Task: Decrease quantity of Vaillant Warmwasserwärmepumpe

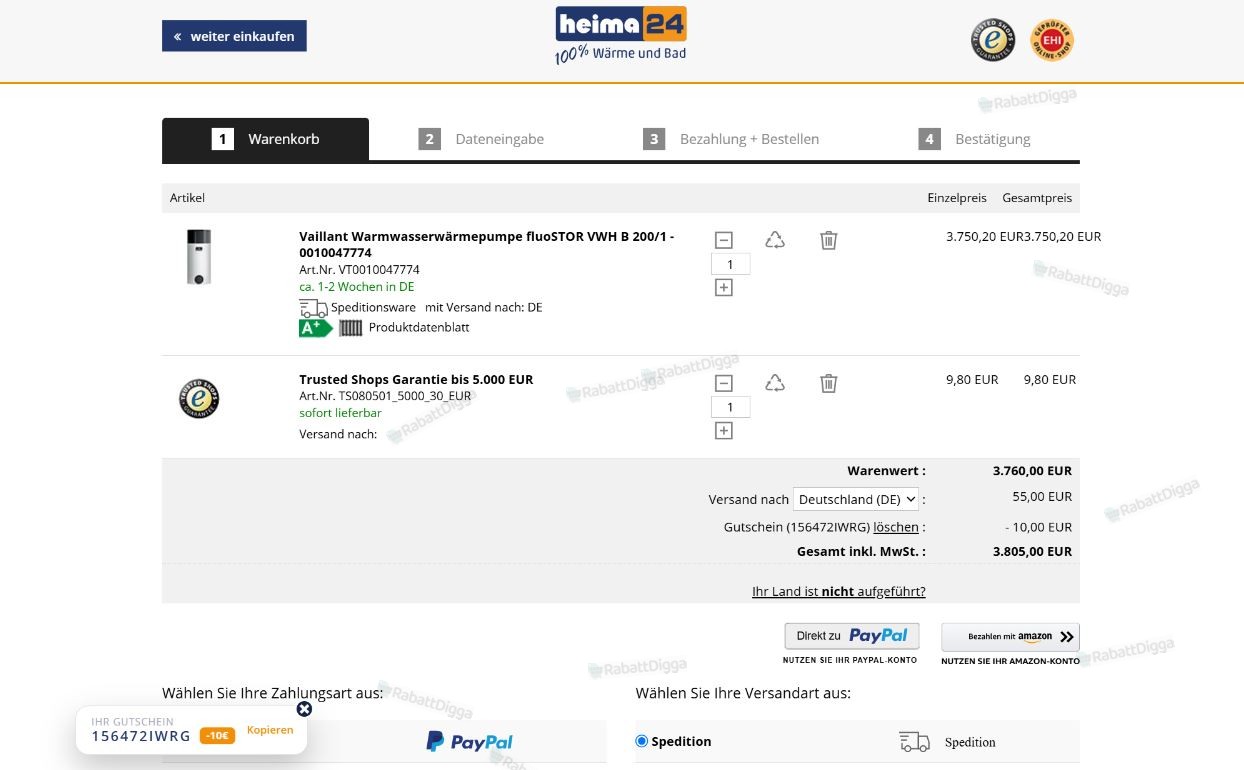Action: click(x=724, y=240)
